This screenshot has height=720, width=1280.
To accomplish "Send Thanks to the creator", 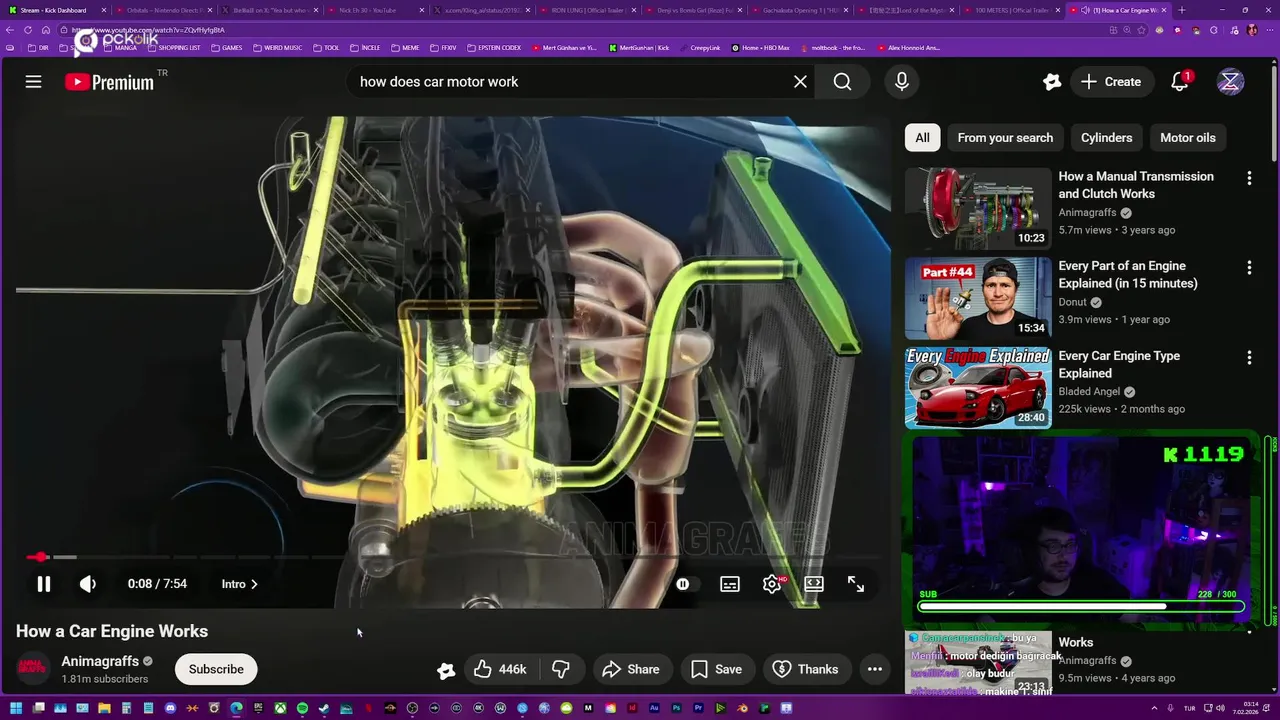I will coord(806,669).
